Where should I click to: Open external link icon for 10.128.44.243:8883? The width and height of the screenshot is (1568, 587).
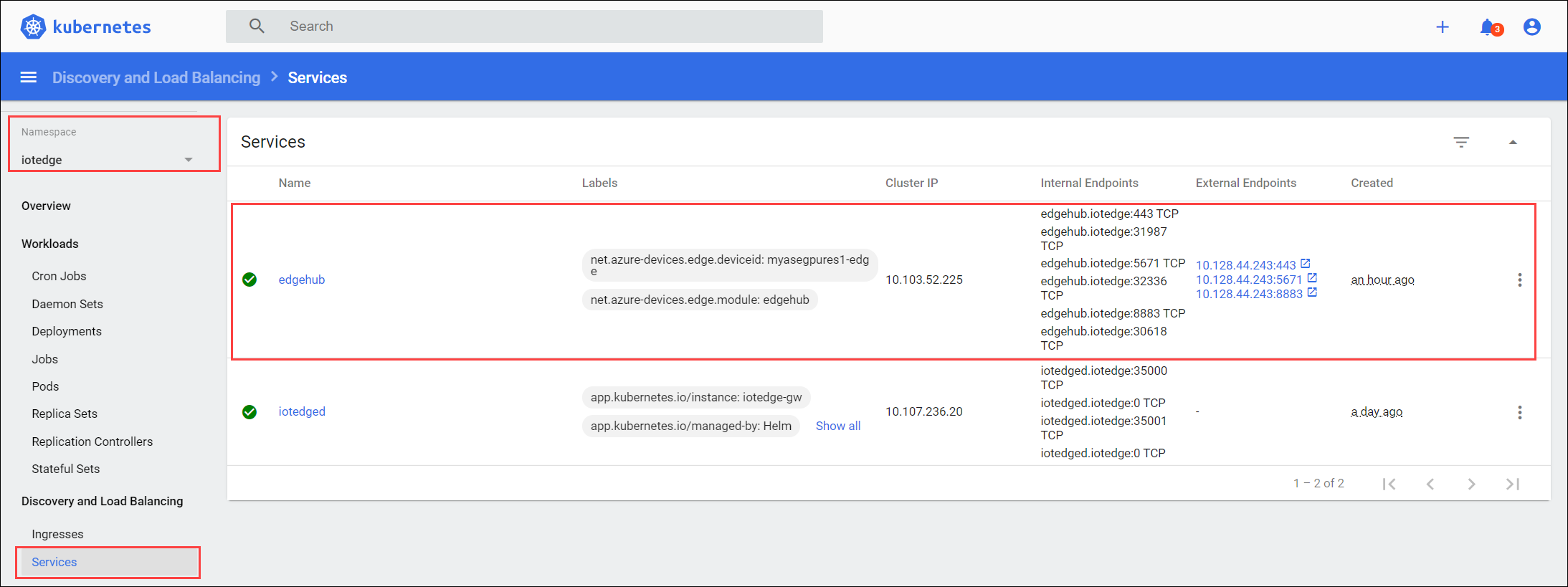pyautogui.click(x=1312, y=292)
